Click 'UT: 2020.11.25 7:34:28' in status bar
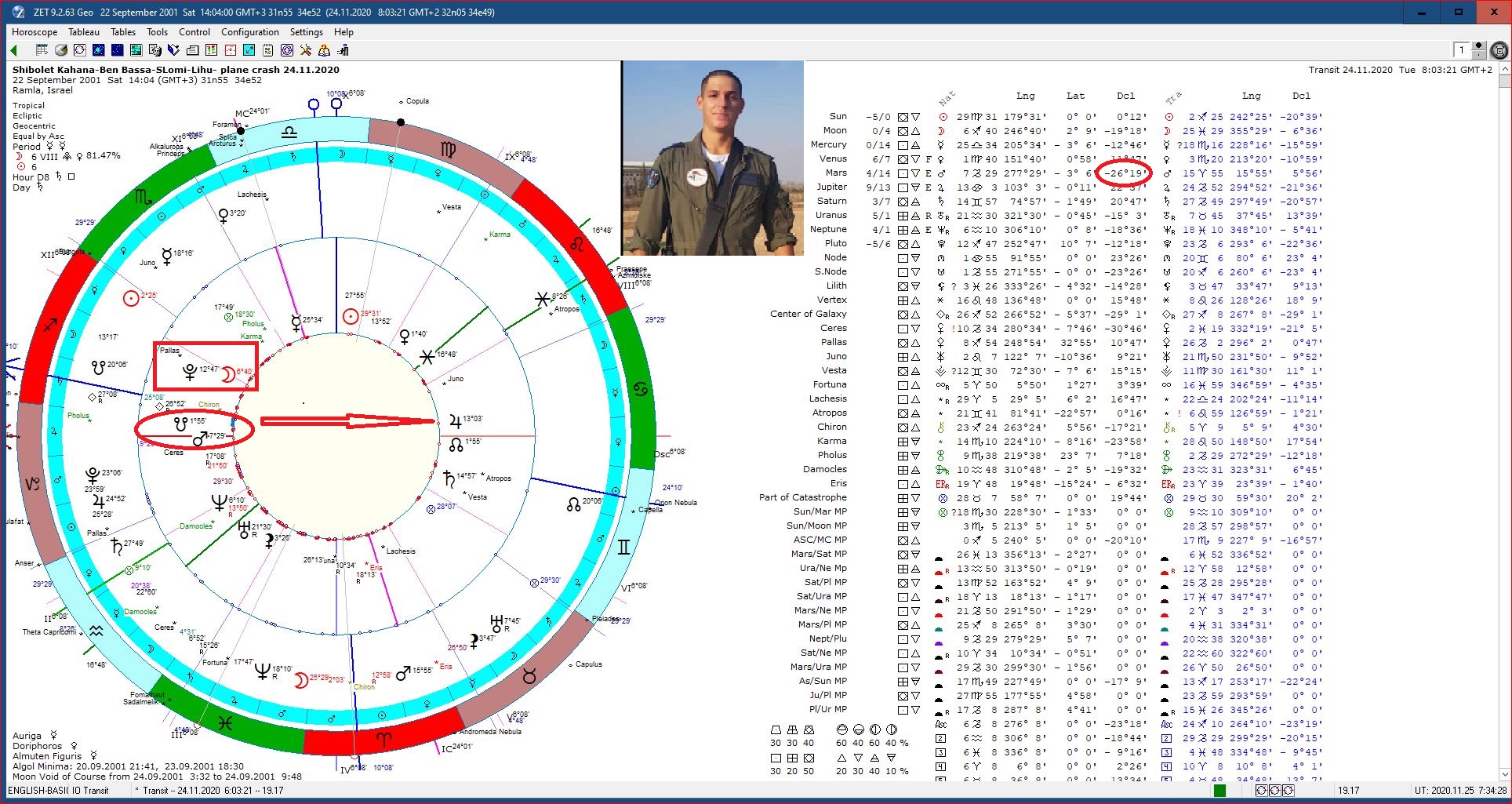Viewport: 1512px width, 804px height. click(x=1461, y=791)
